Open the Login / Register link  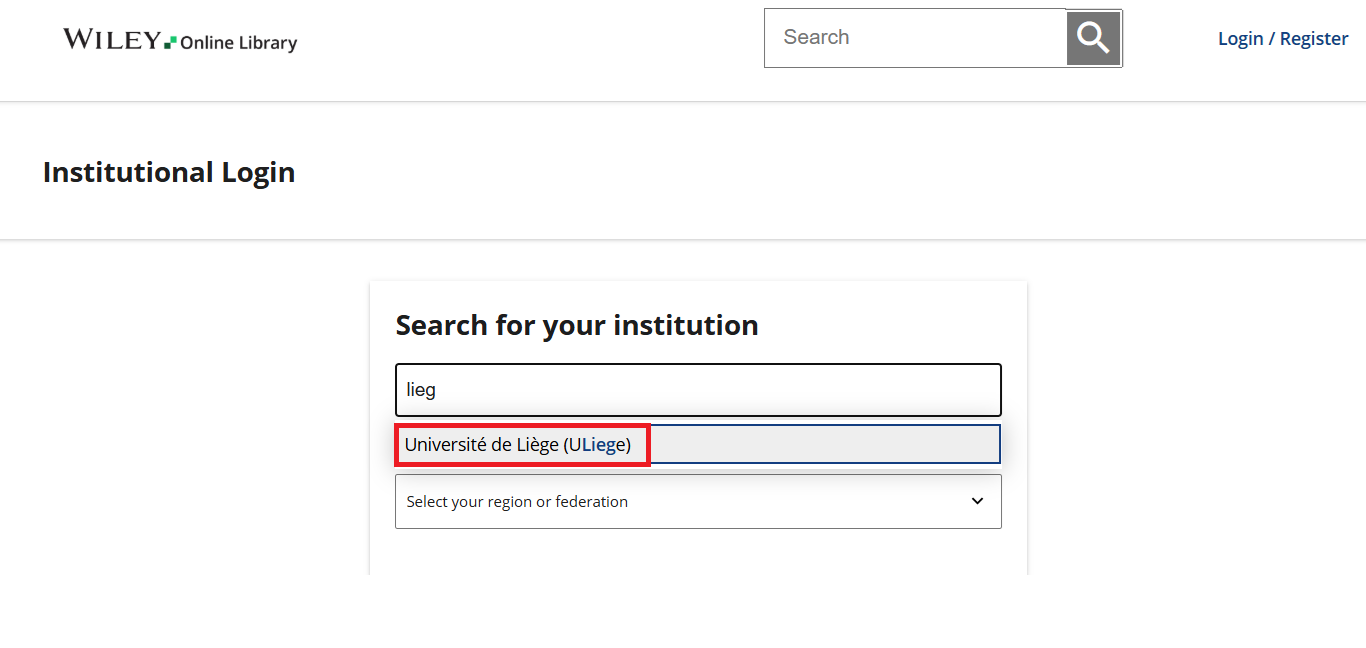[x=1283, y=38]
